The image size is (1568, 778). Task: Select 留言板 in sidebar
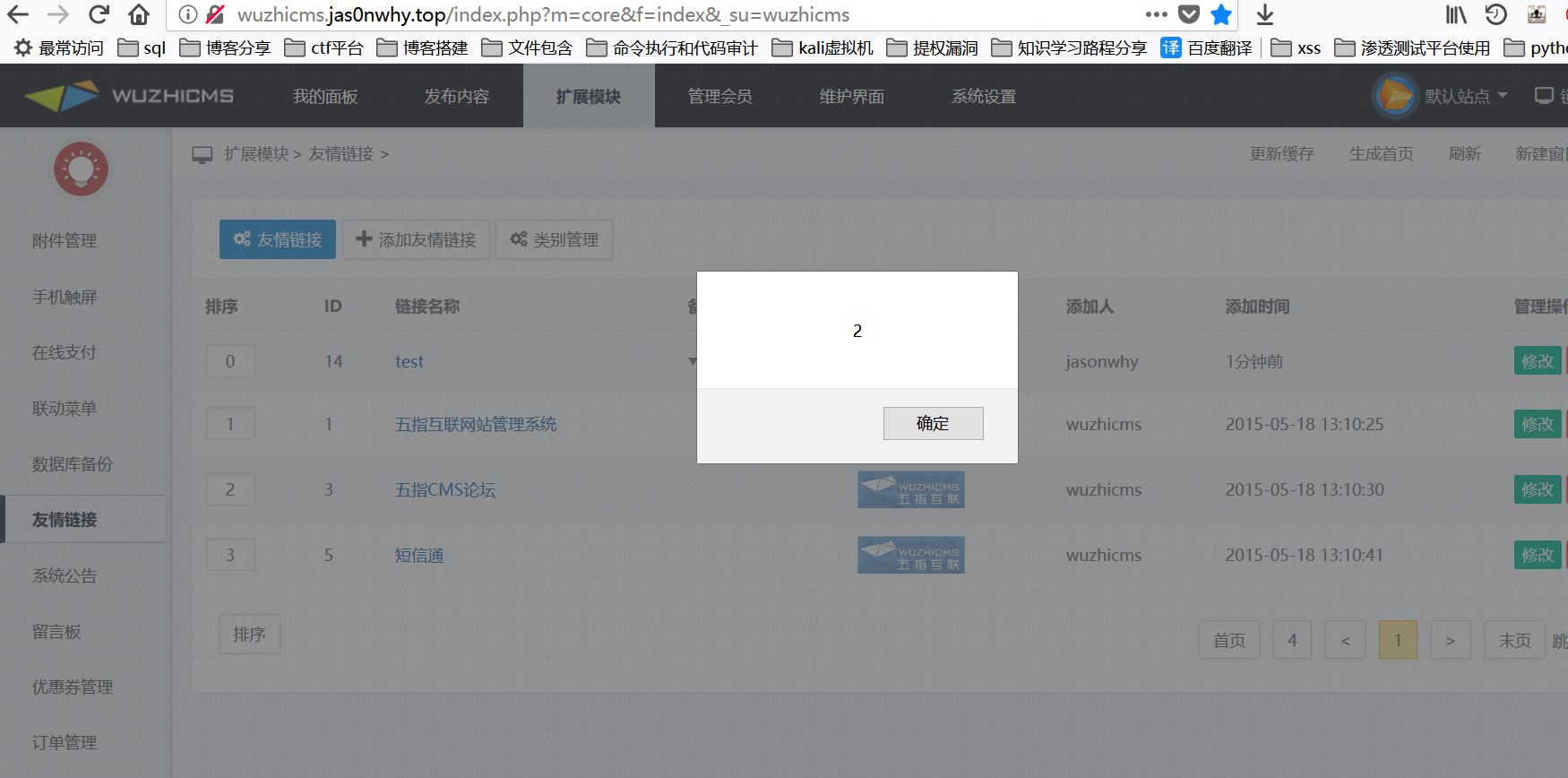coord(56,631)
